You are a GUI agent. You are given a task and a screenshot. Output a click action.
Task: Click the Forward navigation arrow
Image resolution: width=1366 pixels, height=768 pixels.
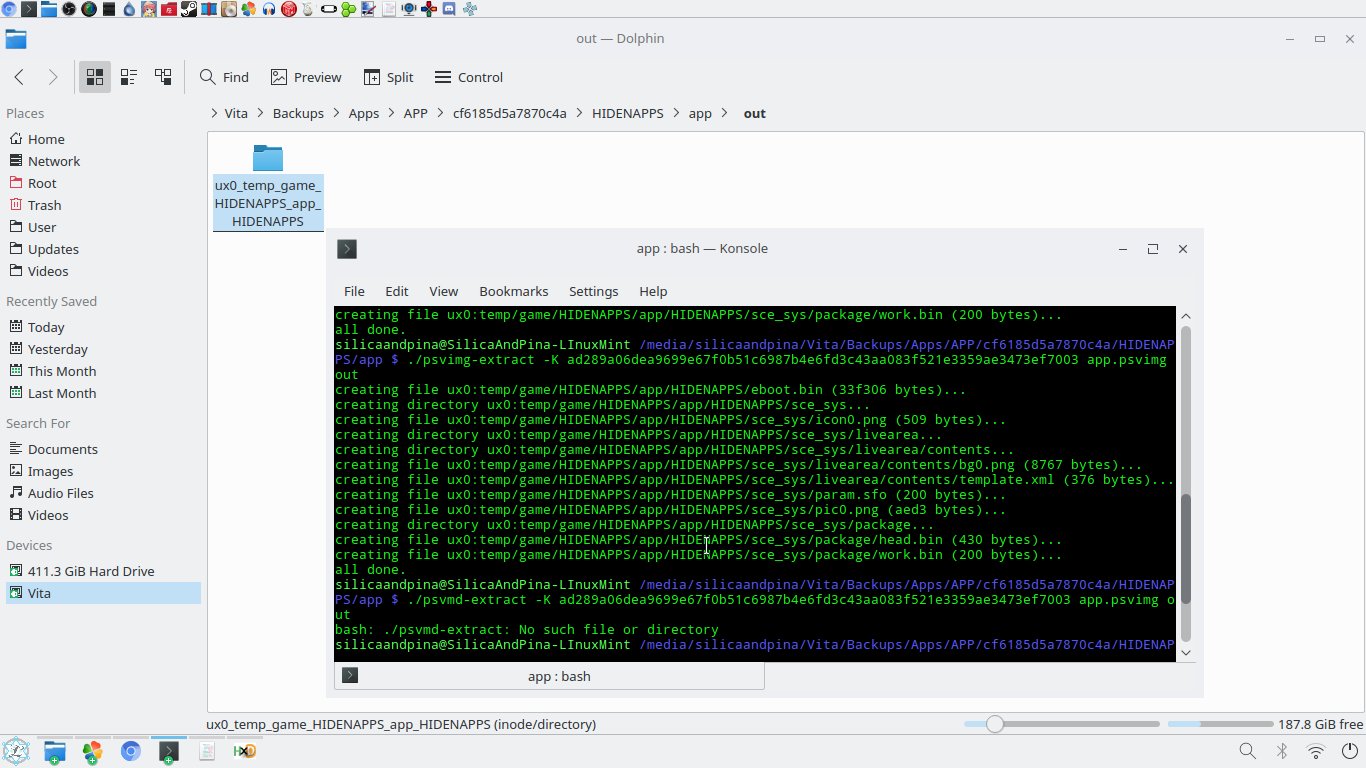(x=53, y=77)
